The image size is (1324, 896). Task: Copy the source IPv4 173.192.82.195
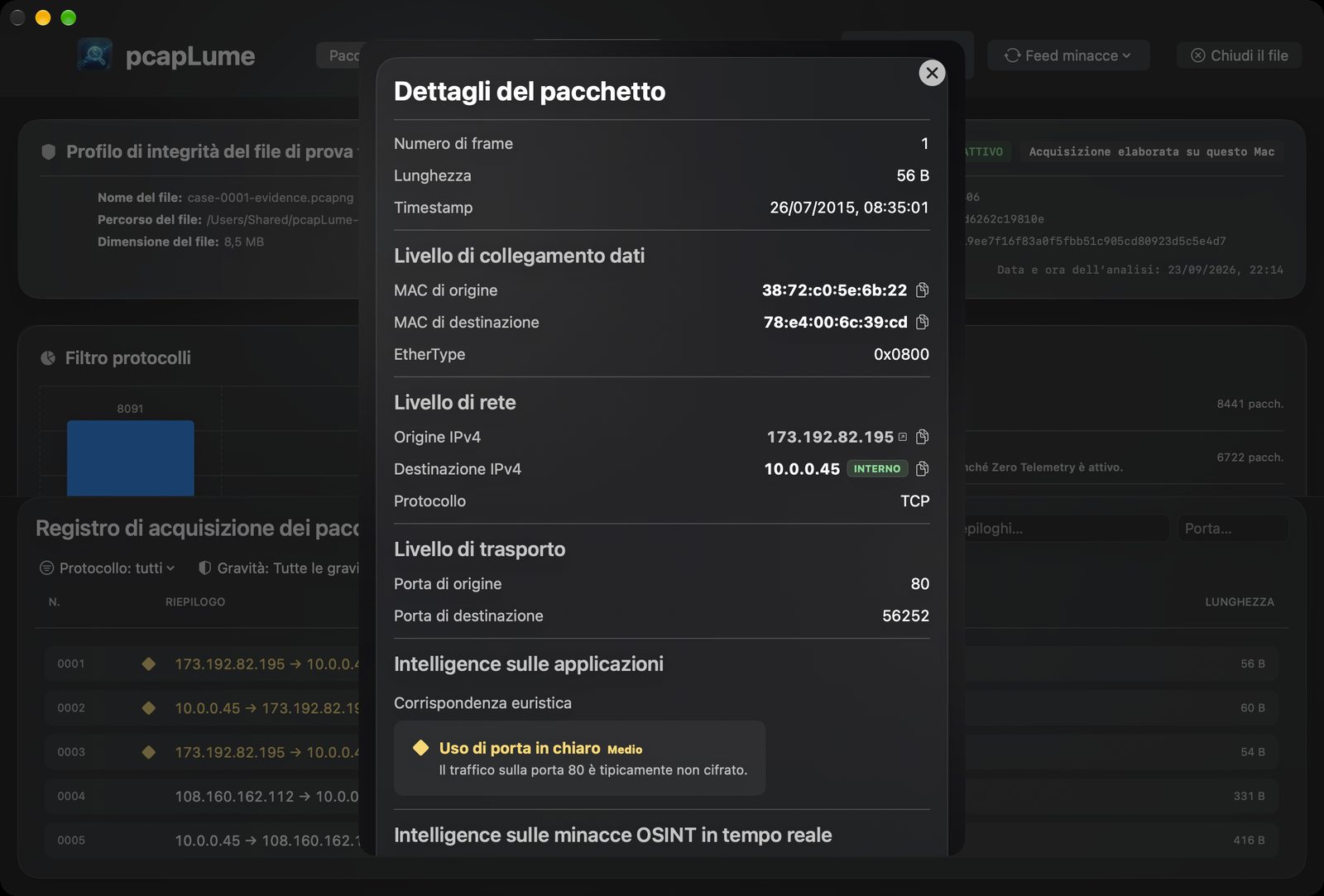(923, 437)
